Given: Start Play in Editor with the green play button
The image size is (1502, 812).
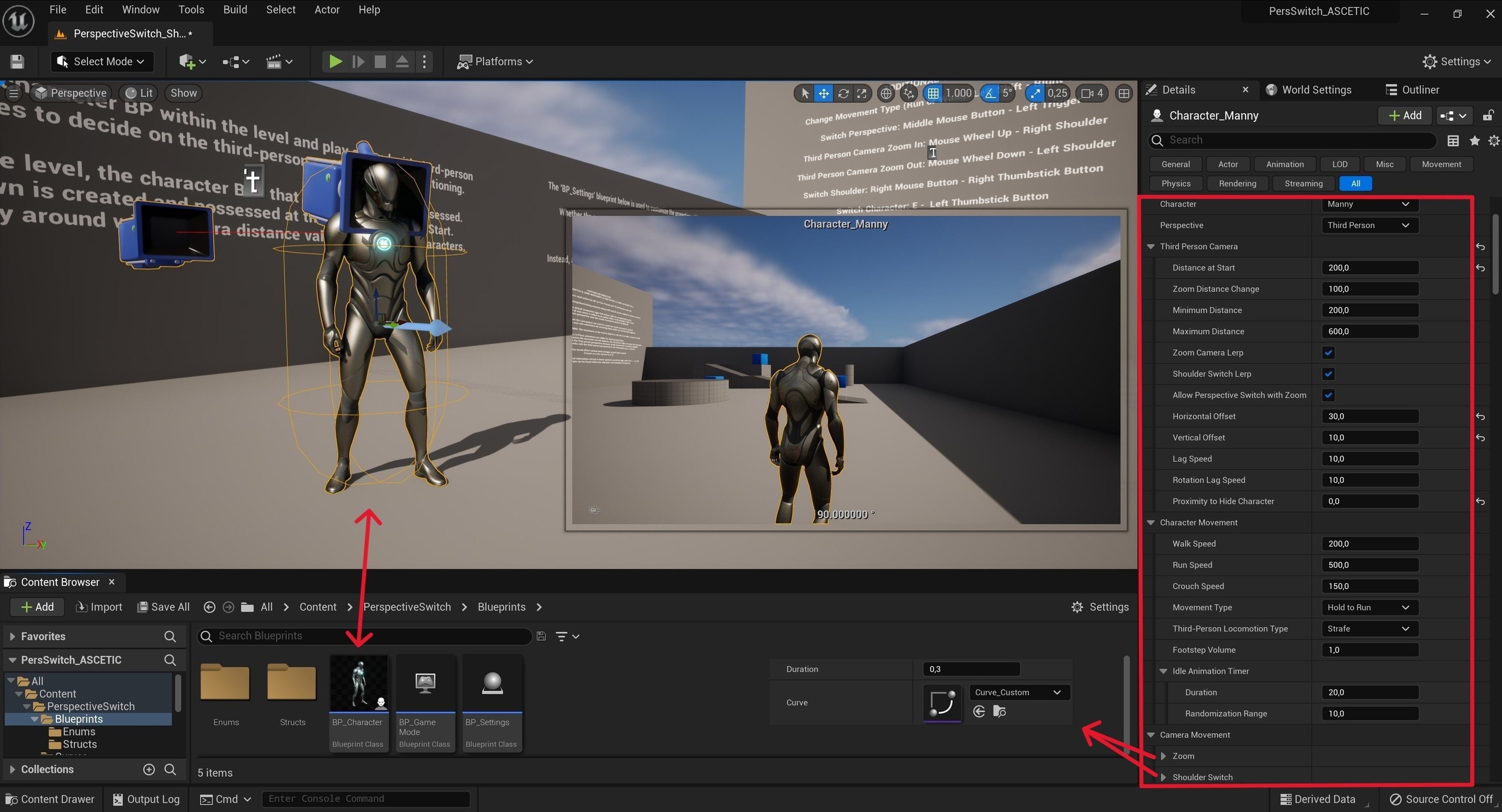Looking at the screenshot, I should click(335, 62).
